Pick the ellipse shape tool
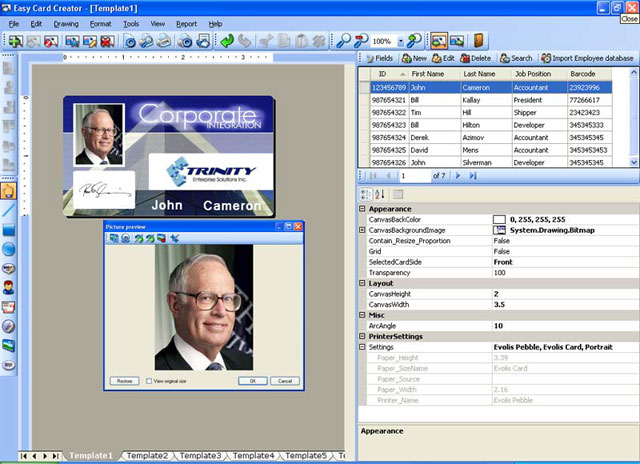The image size is (640, 464). coord(8,249)
